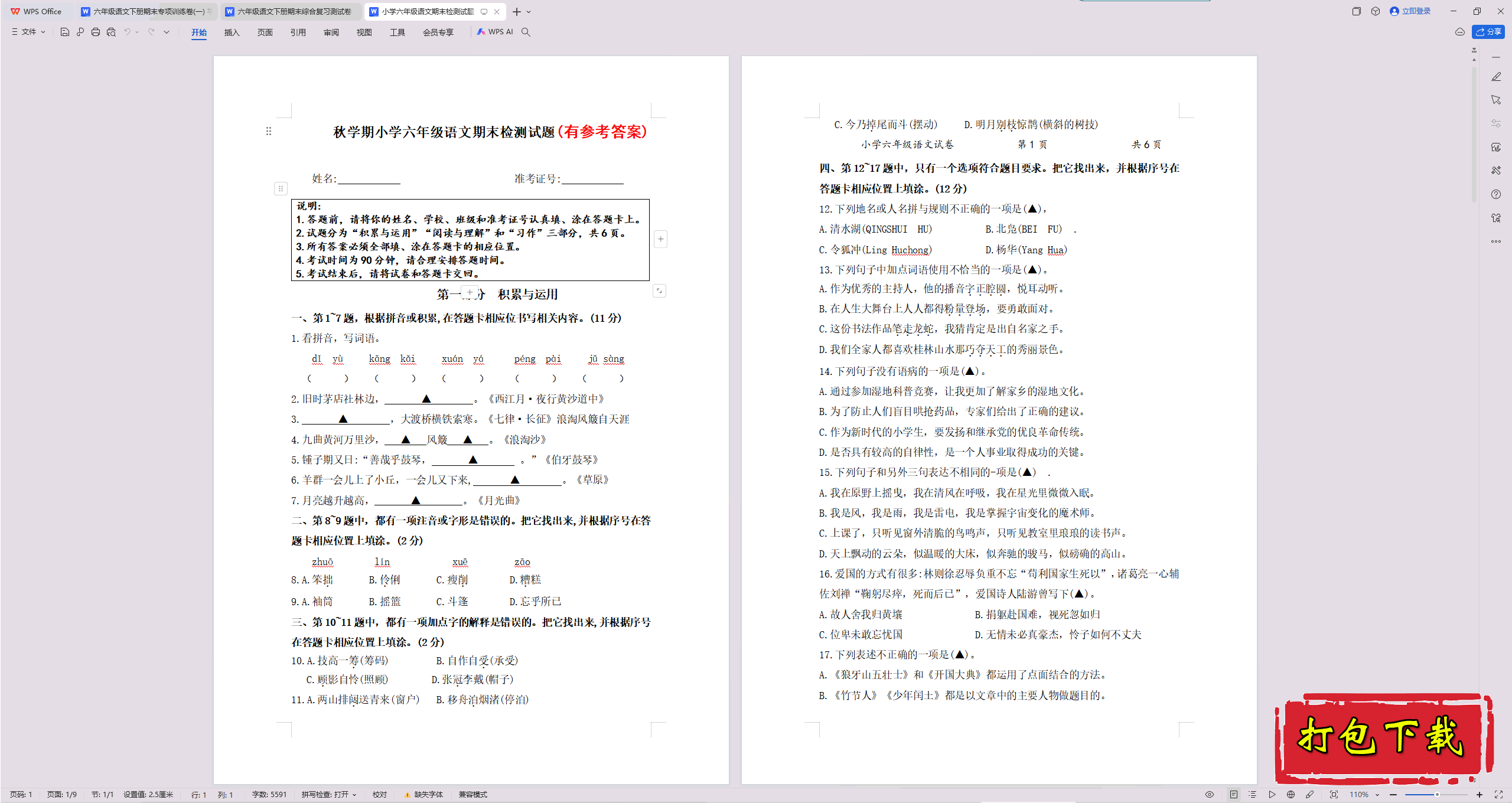
Task: Click the Undo arrow icon
Action: (127, 32)
